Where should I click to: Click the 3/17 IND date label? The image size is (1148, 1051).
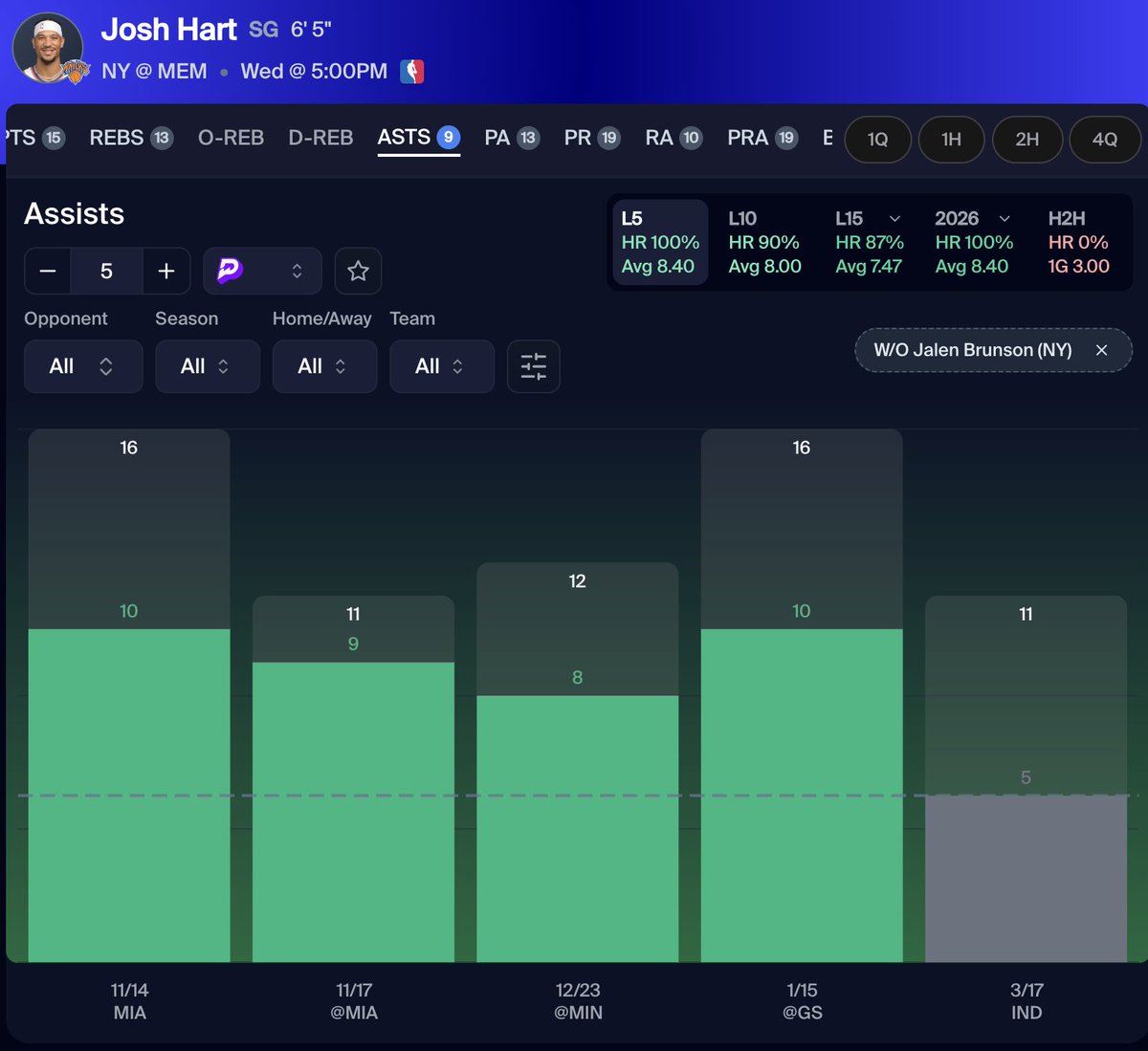[x=1027, y=1001]
